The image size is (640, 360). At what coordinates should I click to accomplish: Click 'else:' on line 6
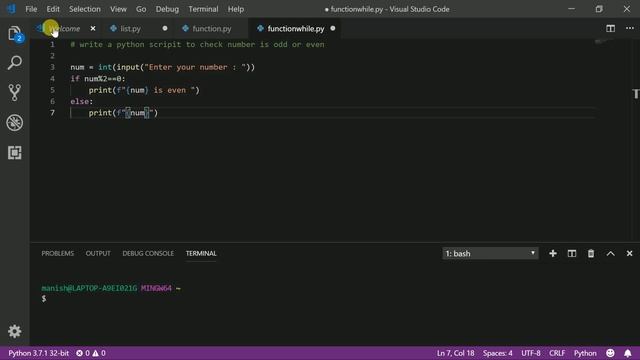(81, 101)
